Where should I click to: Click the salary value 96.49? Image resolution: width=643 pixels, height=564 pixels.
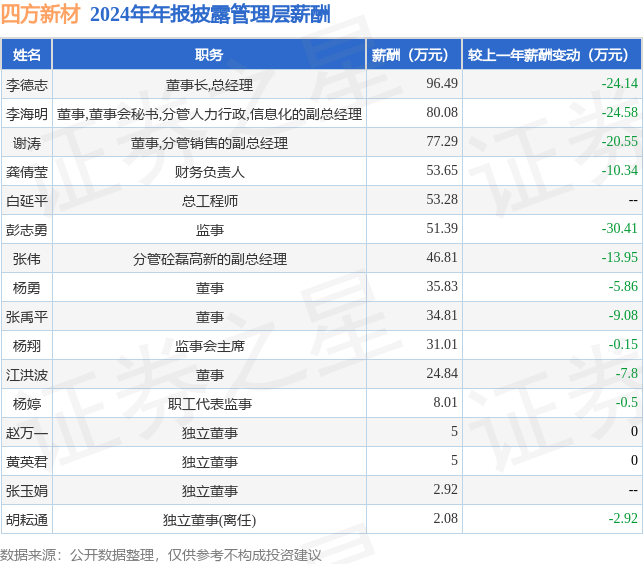point(442,83)
